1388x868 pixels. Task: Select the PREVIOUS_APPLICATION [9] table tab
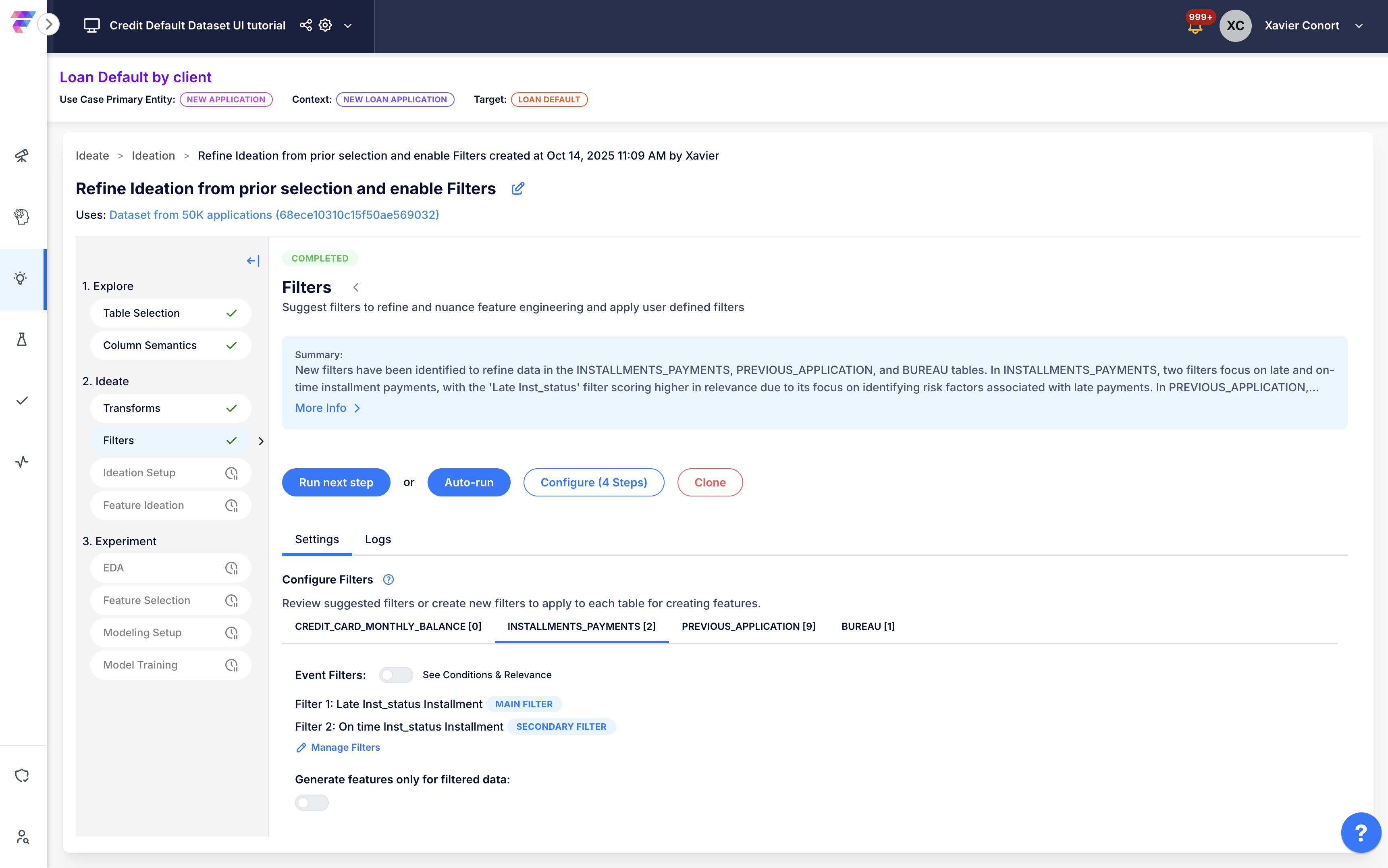(x=748, y=626)
